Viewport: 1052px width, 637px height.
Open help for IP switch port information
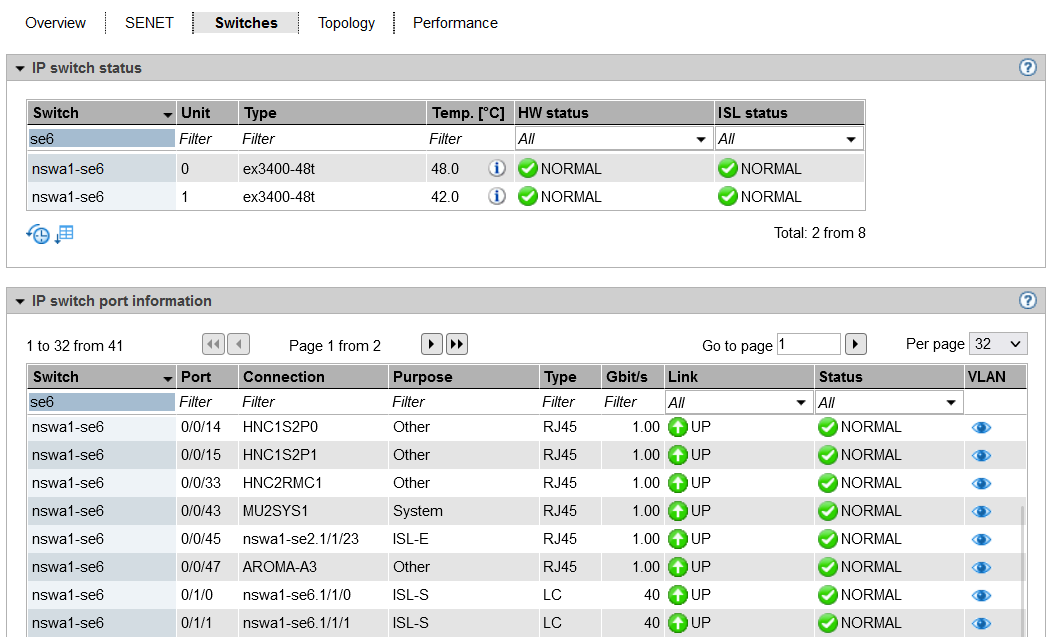1027,300
